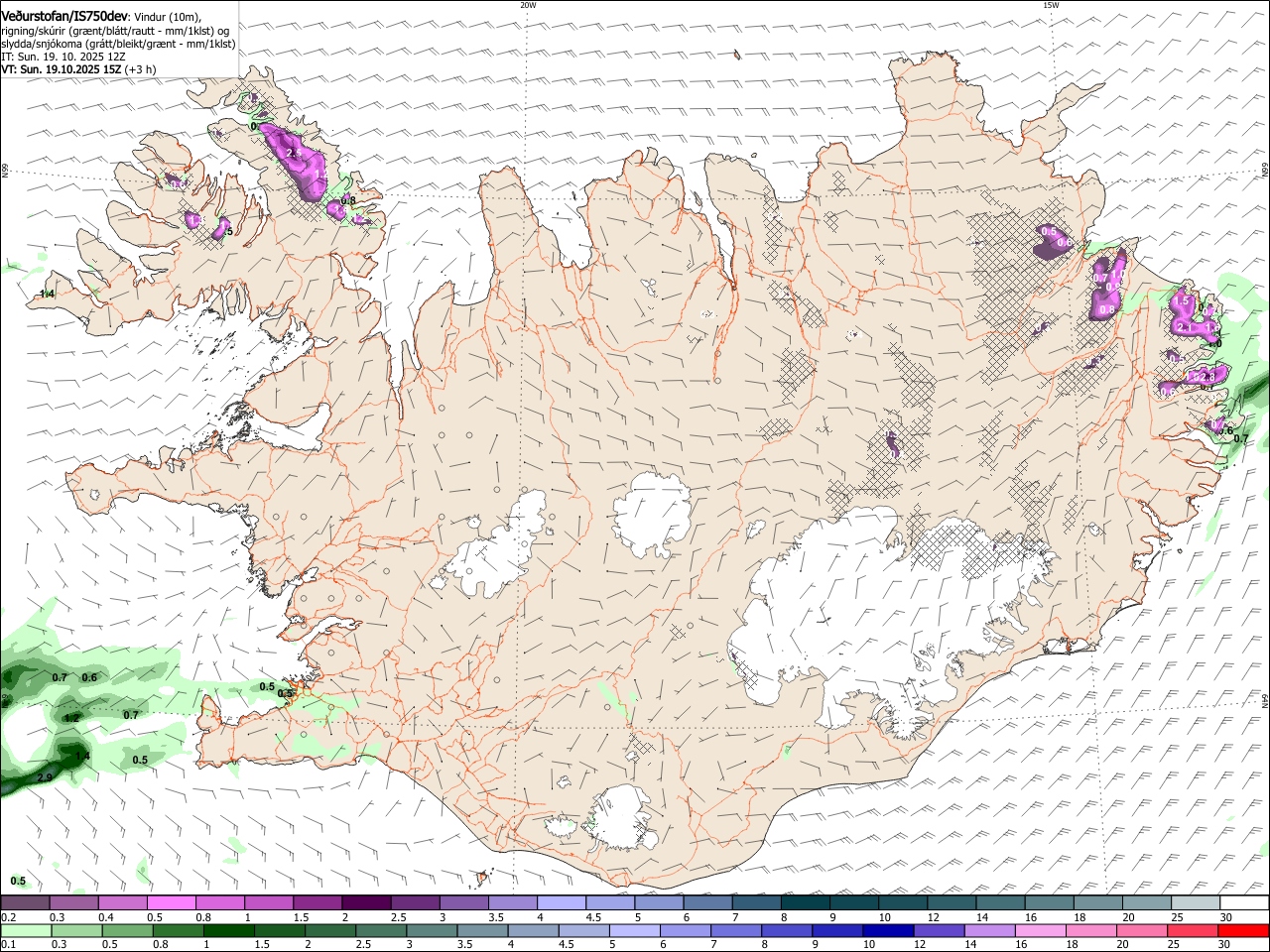
Task: Pick bright red swatch after 30, rain scale
Action: (1242, 931)
